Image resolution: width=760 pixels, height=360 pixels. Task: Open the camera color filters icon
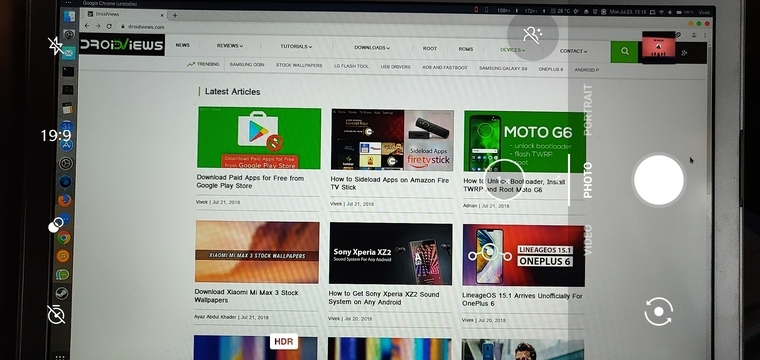56,224
